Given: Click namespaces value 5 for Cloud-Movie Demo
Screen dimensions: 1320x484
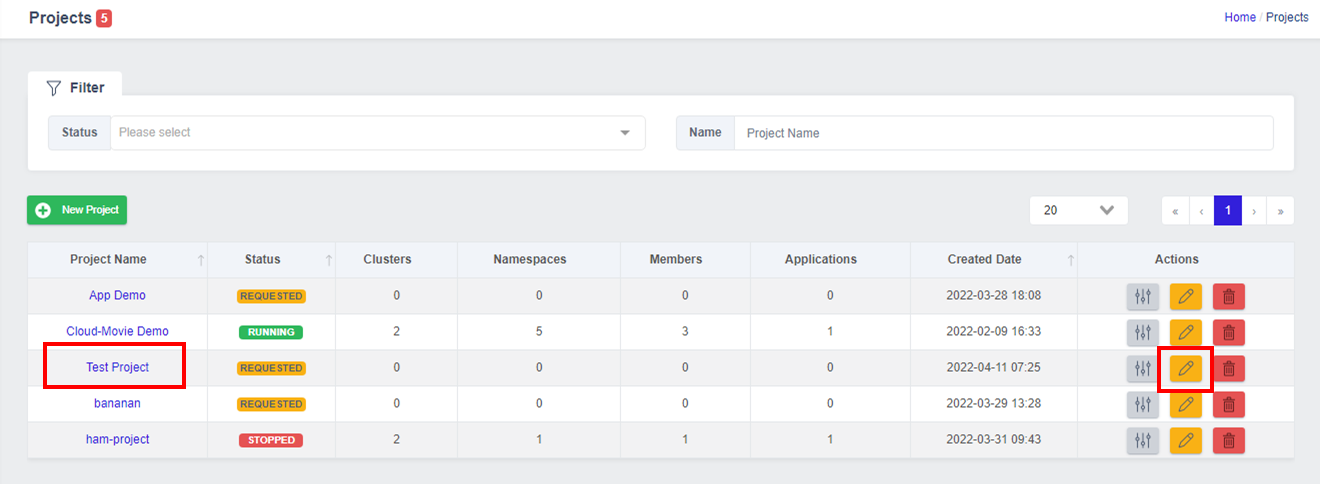Looking at the screenshot, I should click(539, 332).
